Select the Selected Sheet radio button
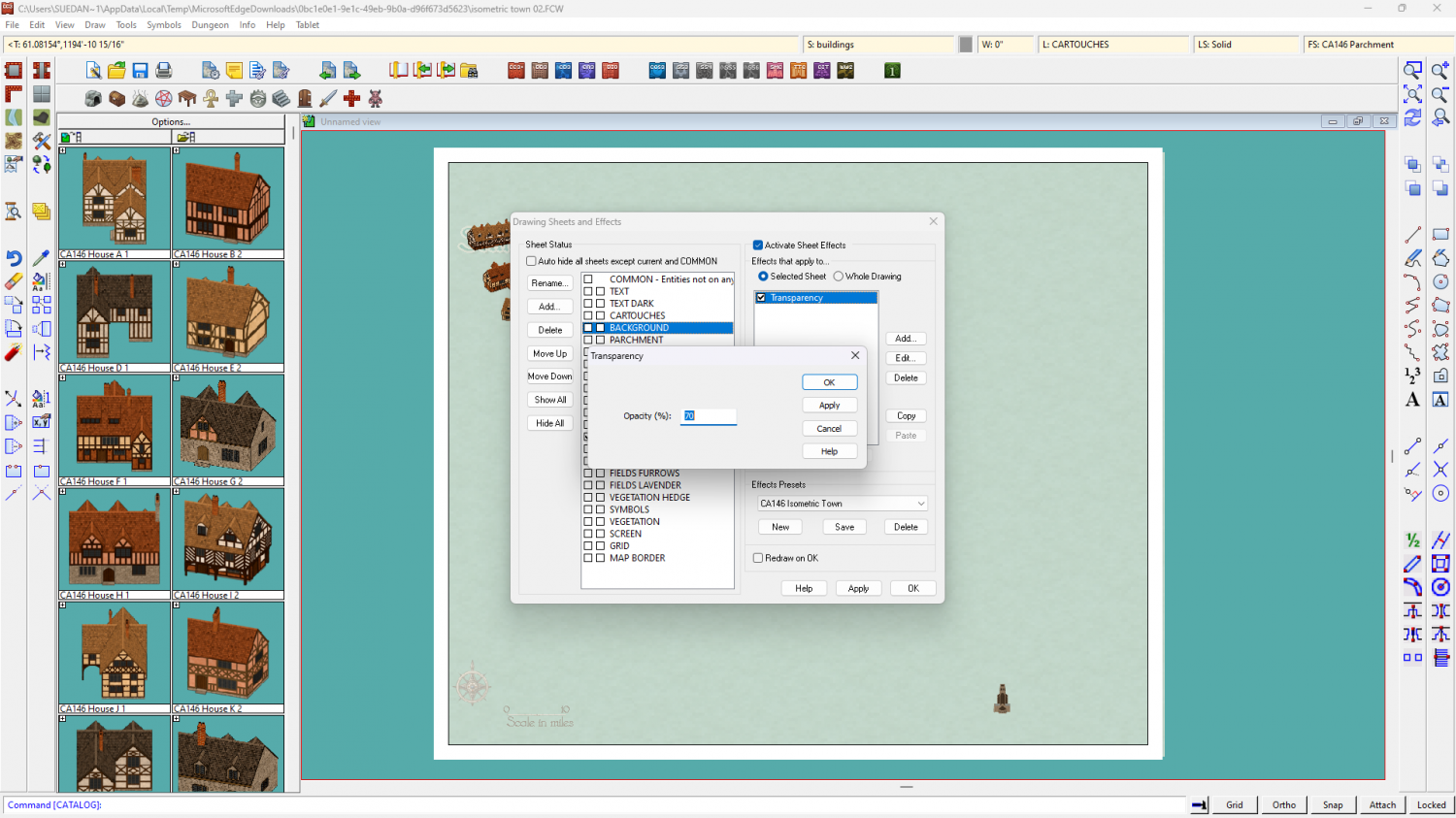1456x818 pixels. pyautogui.click(x=763, y=277)
